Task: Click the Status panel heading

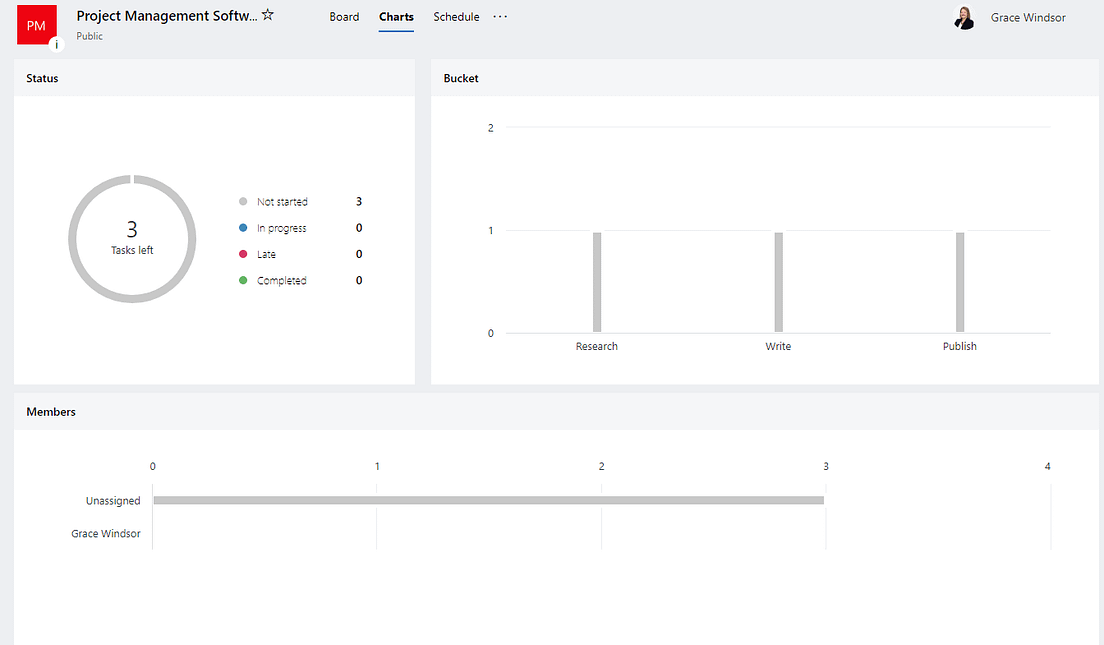Action: 42,78
